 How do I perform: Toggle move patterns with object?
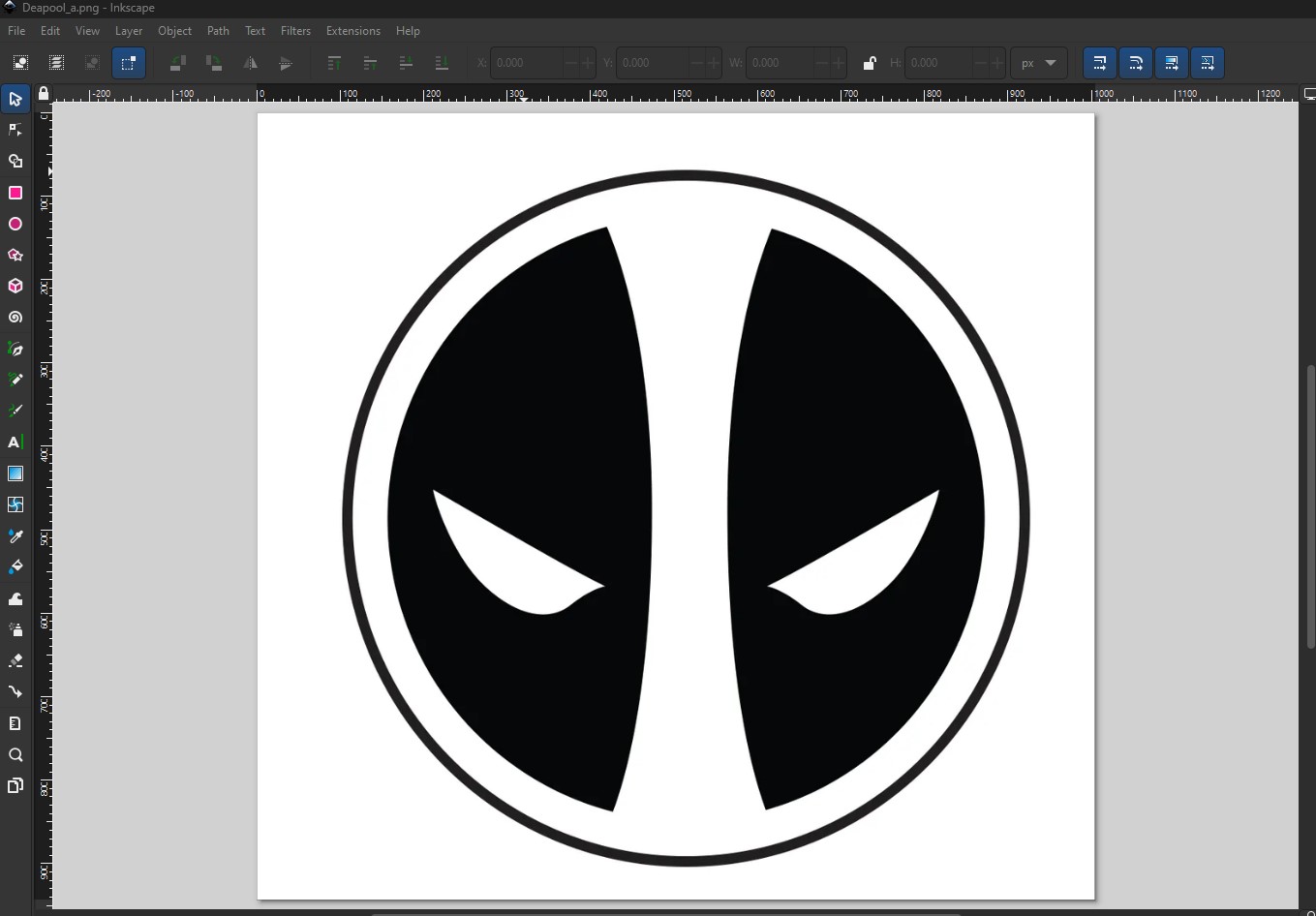[1207, 63]
